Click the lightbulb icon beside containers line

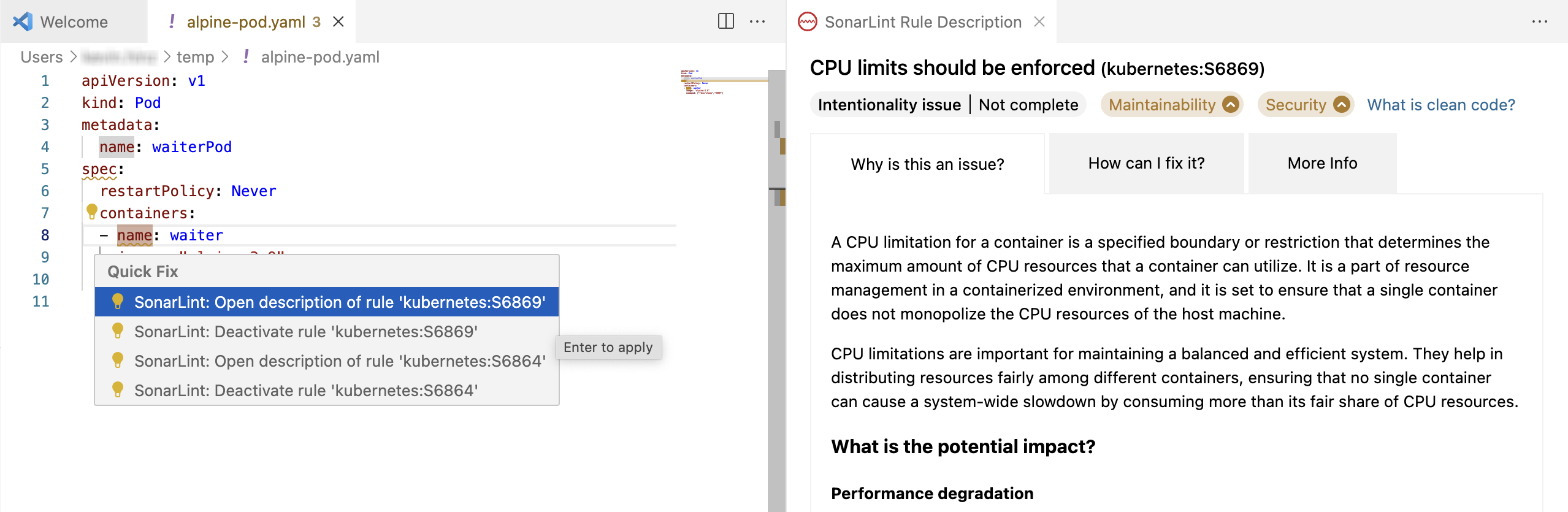(x=92, y=212)
